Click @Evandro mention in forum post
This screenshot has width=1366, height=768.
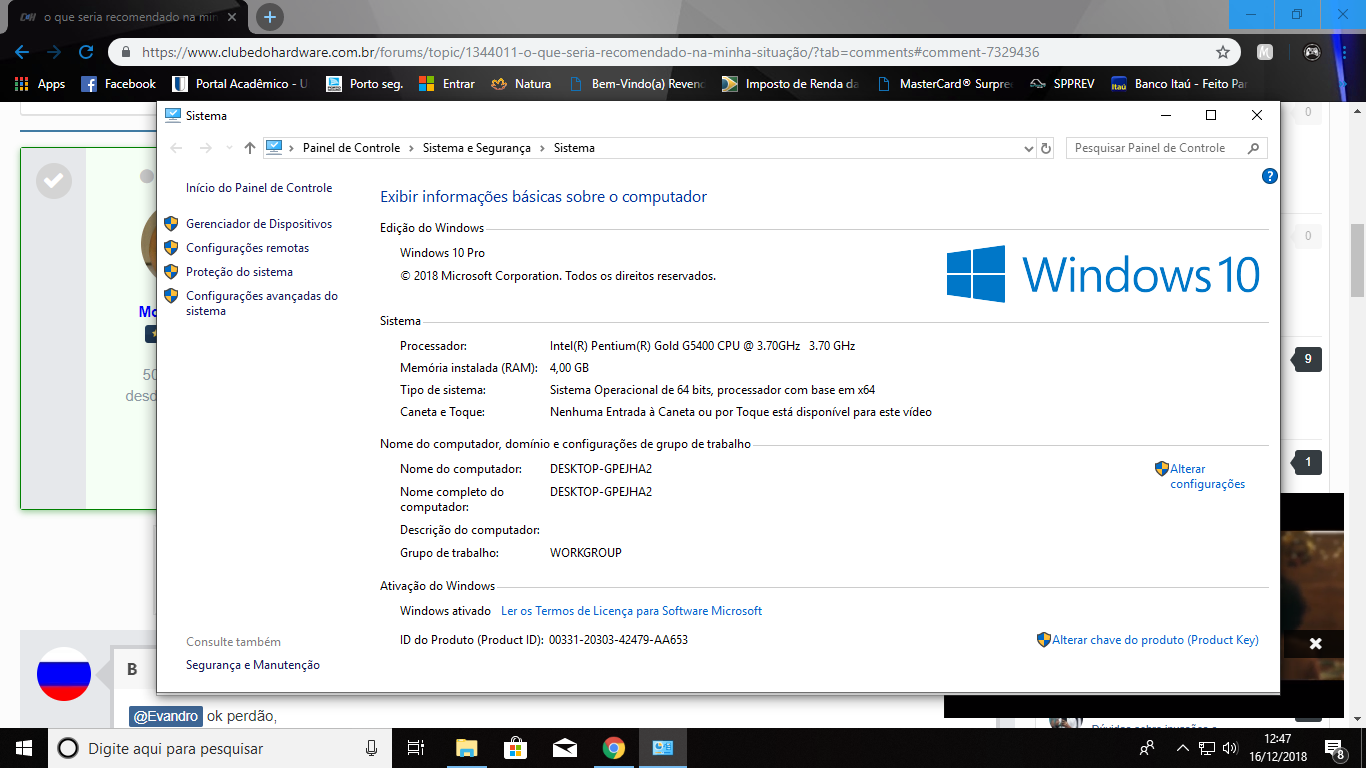coord(165,716)
